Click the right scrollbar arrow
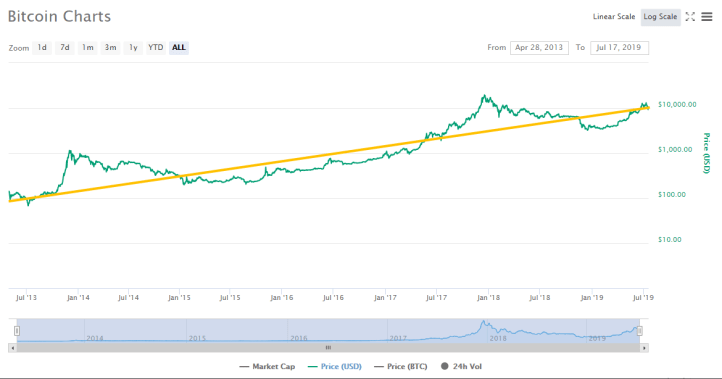Image resolution: width=722 pixels, height=379 pixels. (x=644, y=348)
